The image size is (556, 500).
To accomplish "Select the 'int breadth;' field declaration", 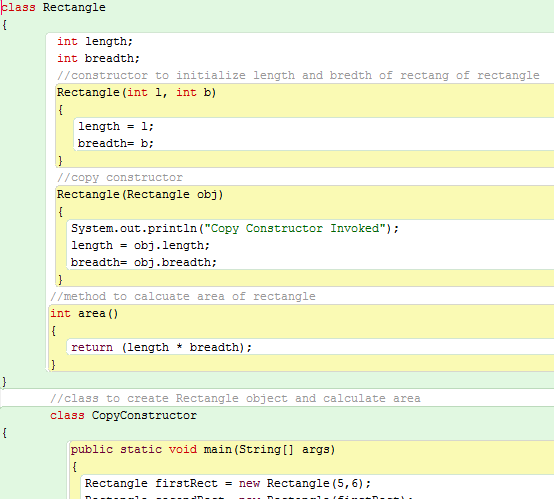I will [99, 58].
